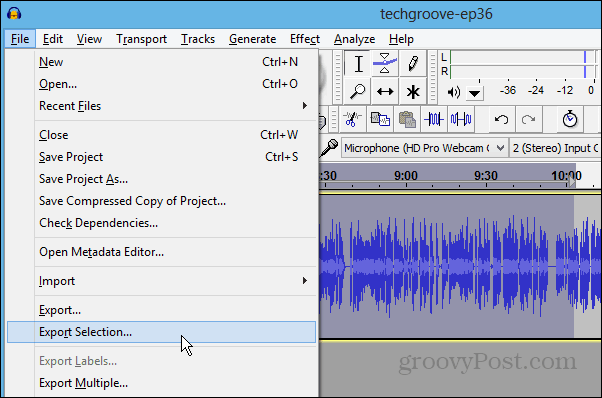Viewport: 602px width, 398px height.
Task: Select the Zoom magnifier tool
Action: point(358,91)
